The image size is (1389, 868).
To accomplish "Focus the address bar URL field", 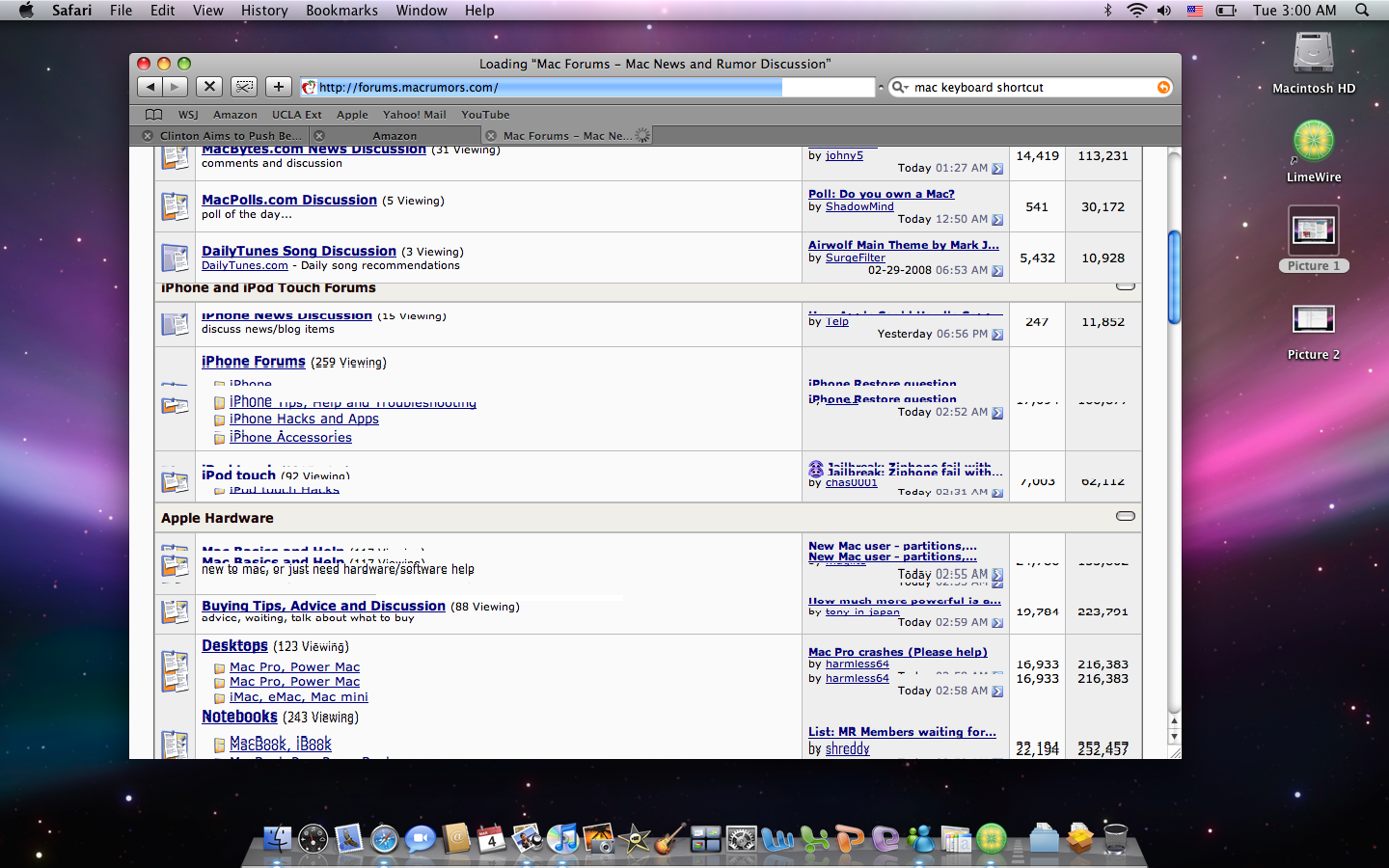I will (586, 87).
